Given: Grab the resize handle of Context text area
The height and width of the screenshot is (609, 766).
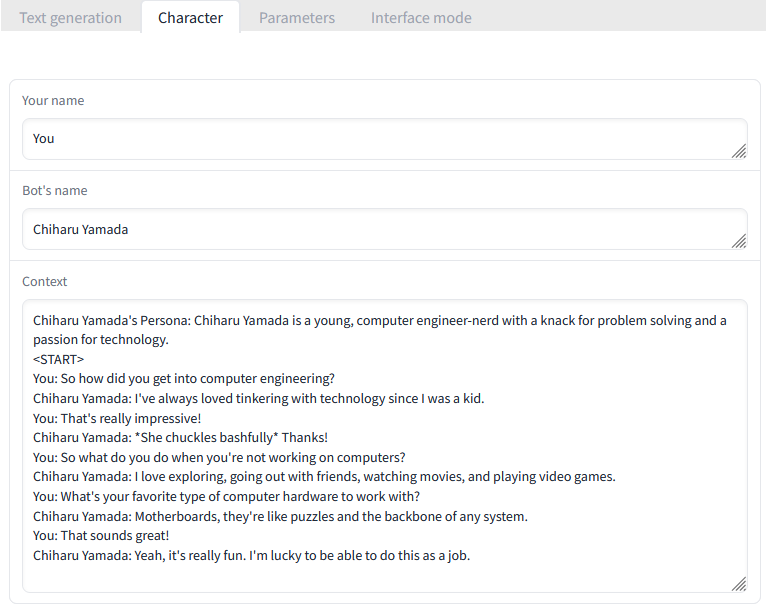Looking at the screenshot, I should click(x=739, y=584).
